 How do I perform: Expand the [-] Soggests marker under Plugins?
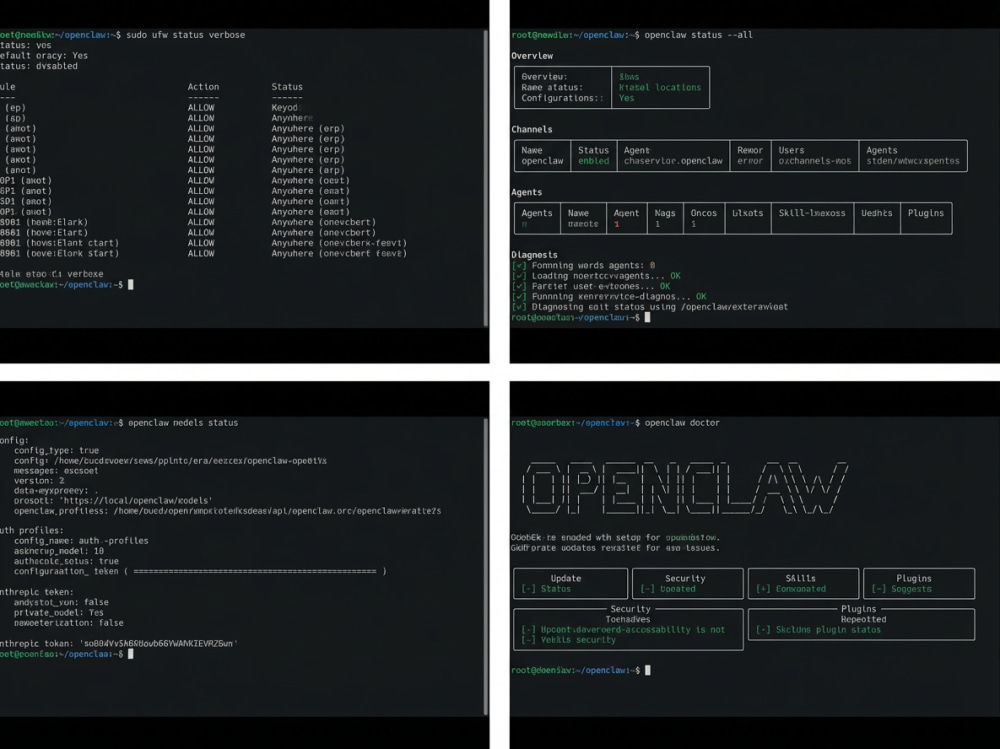[878, 589]
